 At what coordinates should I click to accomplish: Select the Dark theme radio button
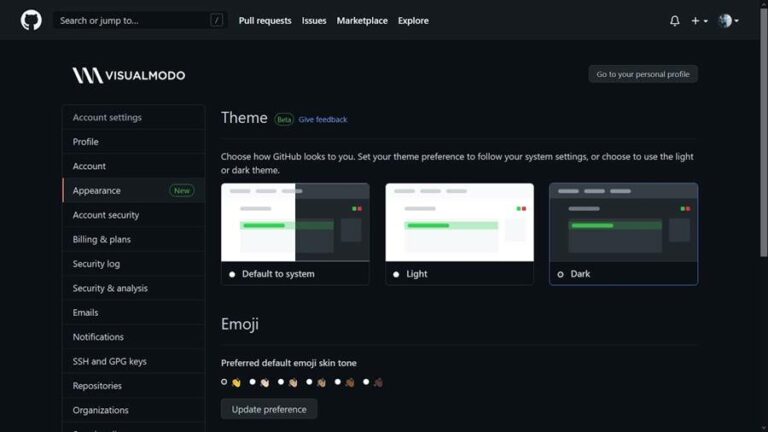(x=560, y=274)
